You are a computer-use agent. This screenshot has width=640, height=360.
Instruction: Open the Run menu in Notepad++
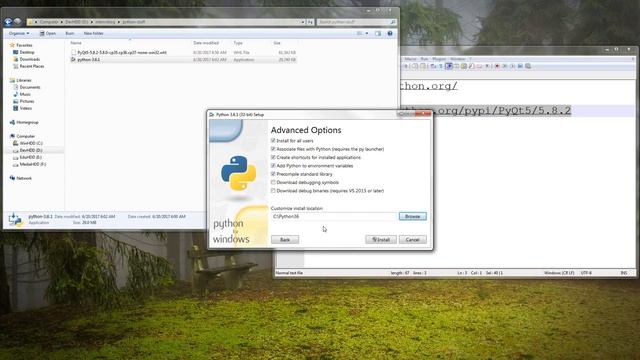click(x=424, y=59)
